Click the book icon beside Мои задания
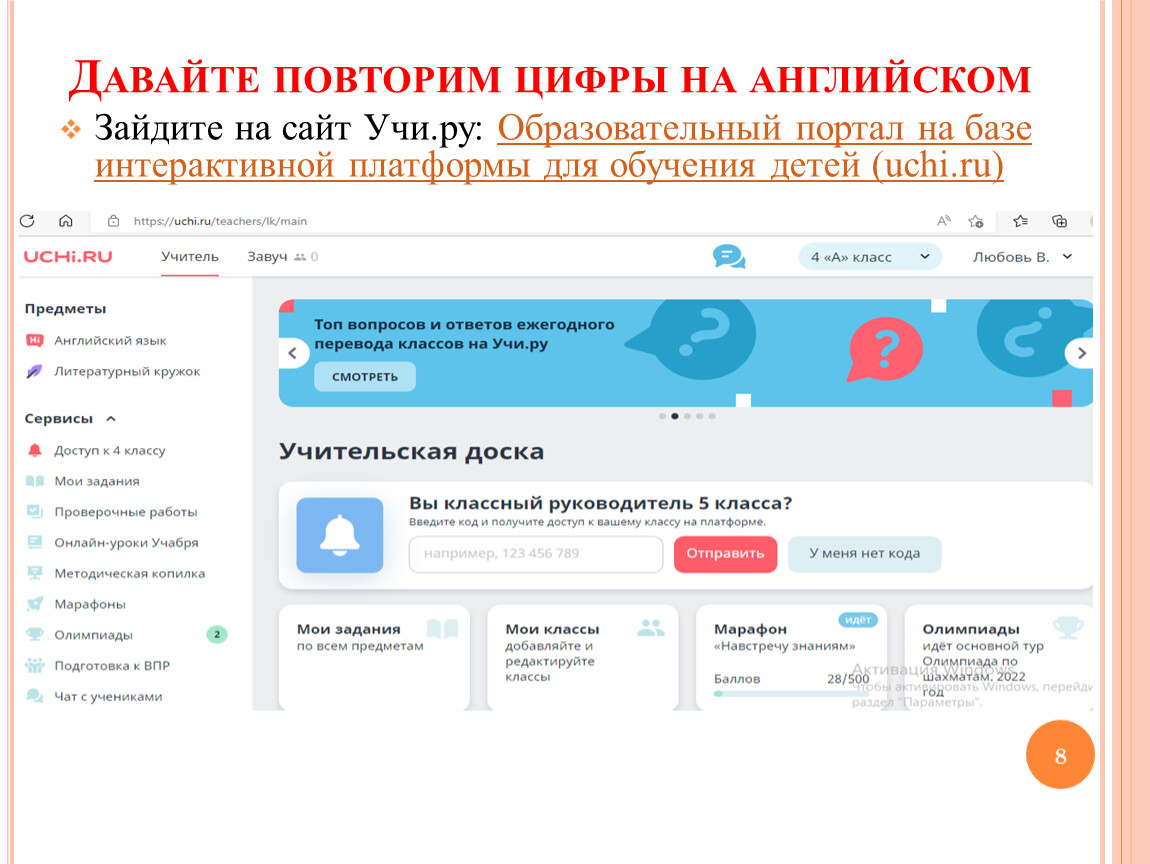Screen dimensions: 1150x864 pos(34,481)
